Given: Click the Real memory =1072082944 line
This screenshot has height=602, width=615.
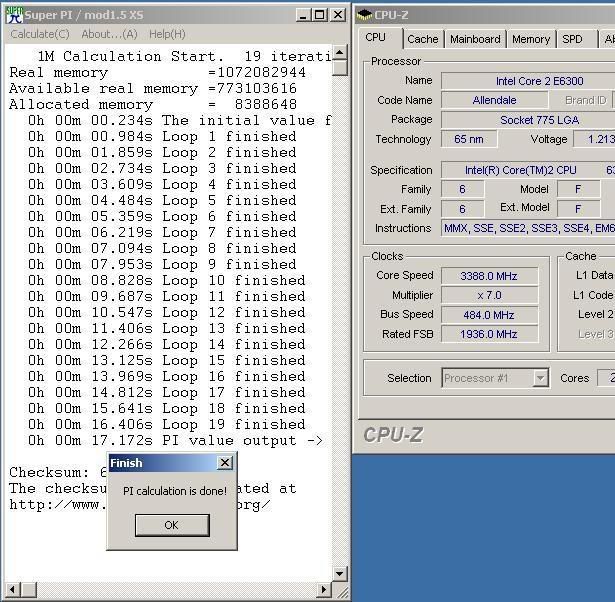Looking at the screenshot, I should 157,73.
